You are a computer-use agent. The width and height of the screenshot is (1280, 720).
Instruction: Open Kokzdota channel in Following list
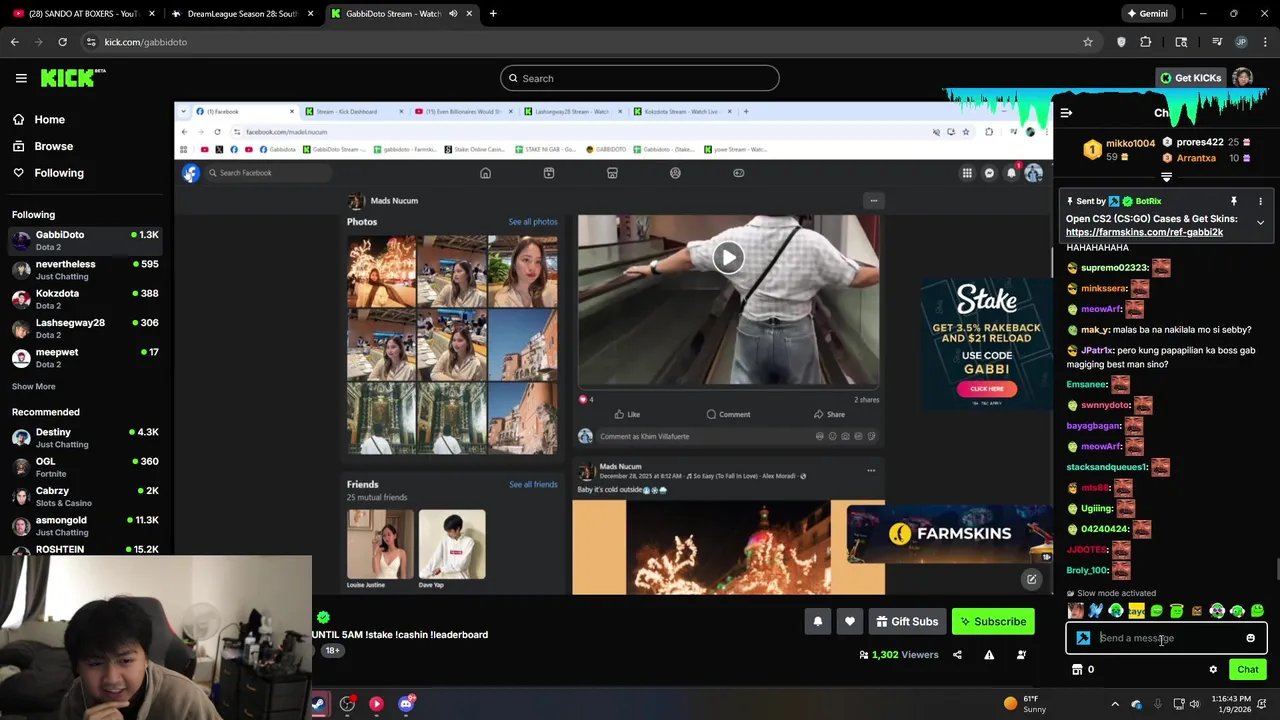[85, 299]
